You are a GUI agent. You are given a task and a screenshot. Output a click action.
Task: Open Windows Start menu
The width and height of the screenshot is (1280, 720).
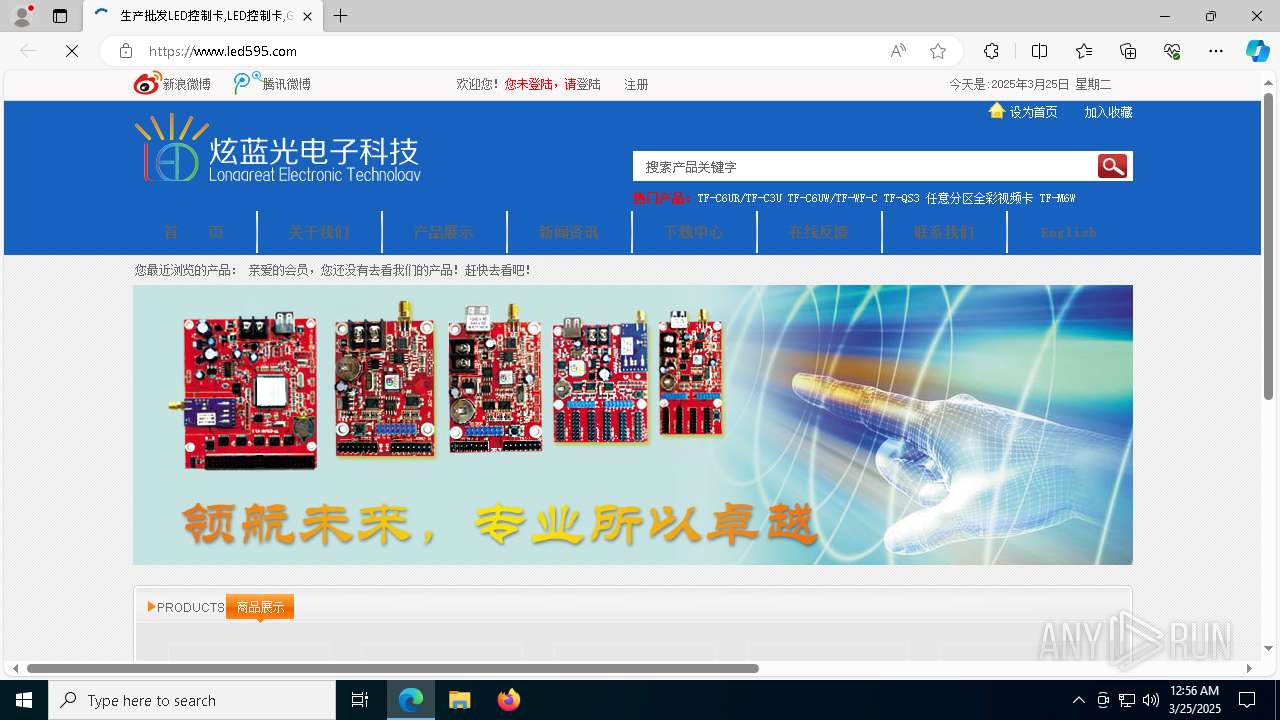[x=24, y=700]
